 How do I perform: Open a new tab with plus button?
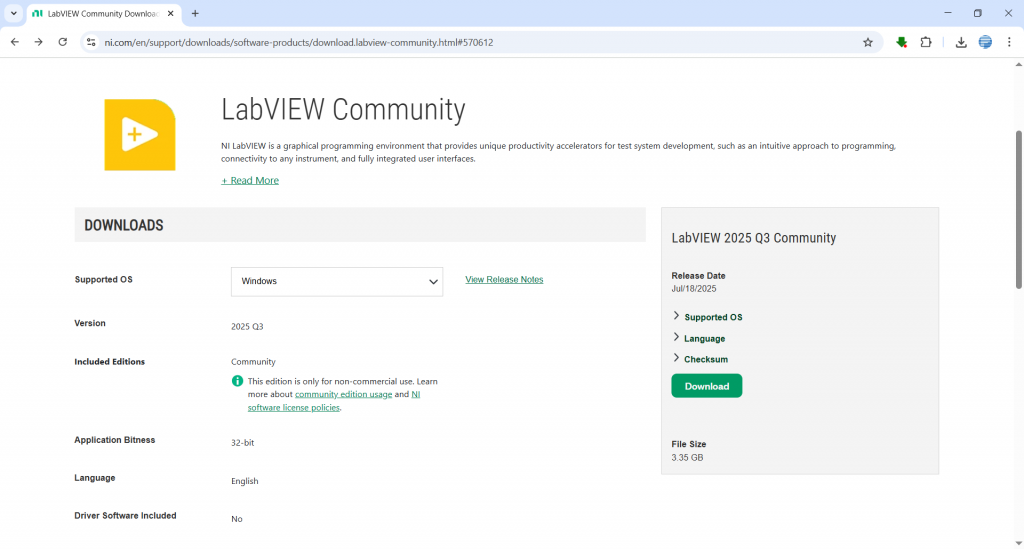(x=195, y=13)
